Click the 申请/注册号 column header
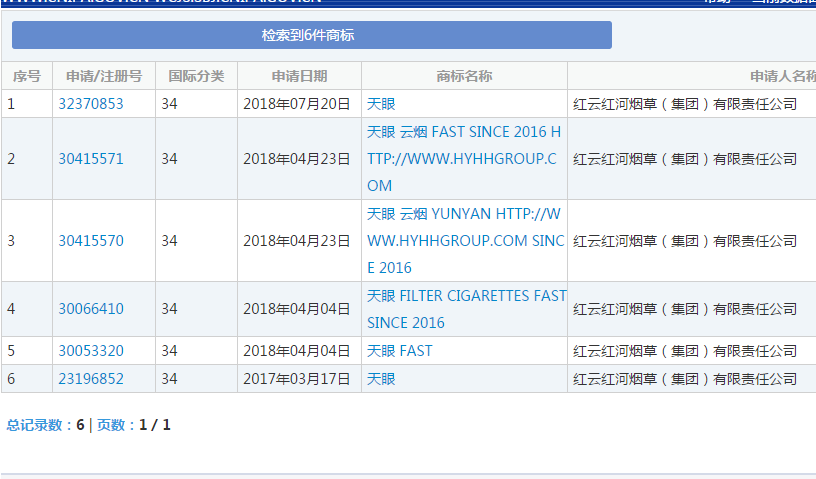Screen dimensions: 816x479 [104, 76]
